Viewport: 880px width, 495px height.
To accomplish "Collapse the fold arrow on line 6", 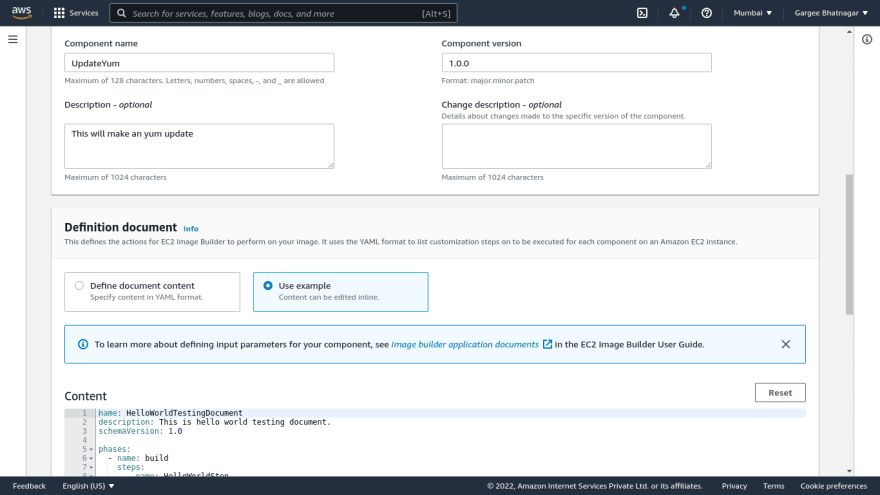I will [91, 459].
